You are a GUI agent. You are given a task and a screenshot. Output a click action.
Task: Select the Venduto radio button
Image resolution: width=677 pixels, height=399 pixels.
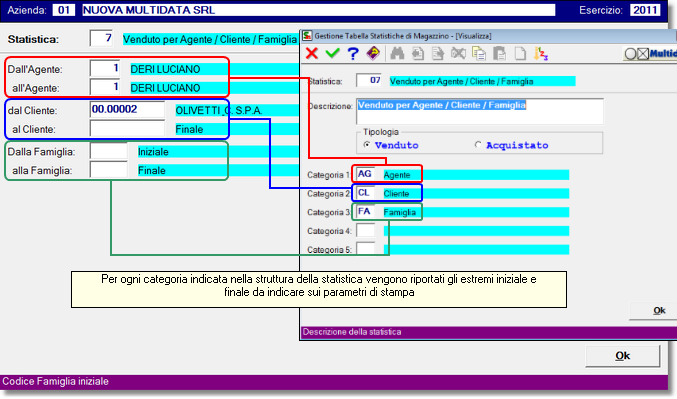click(367, 145)
